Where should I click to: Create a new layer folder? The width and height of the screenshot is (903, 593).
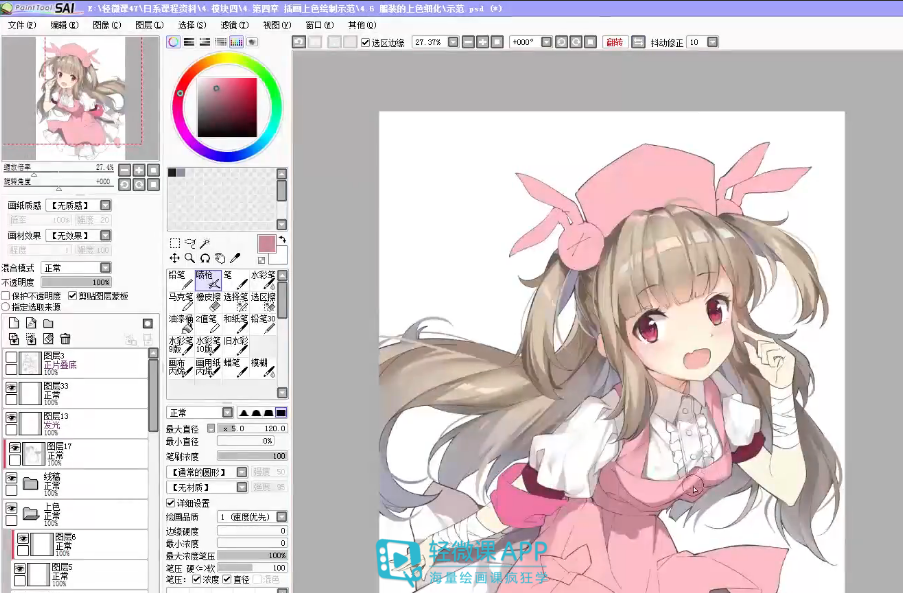click(x=48, y=323)
